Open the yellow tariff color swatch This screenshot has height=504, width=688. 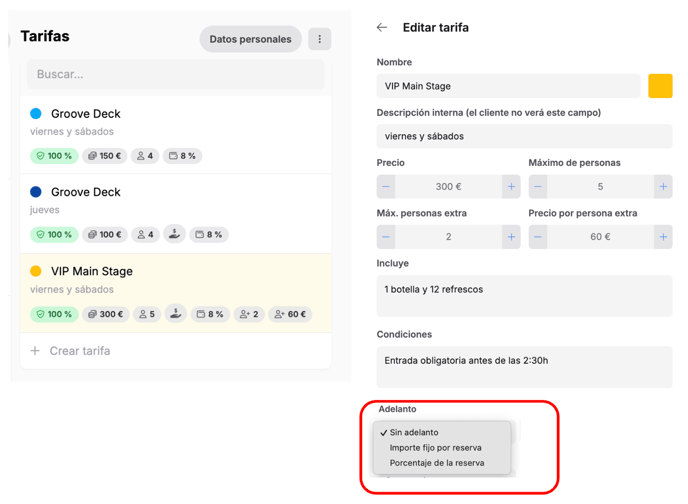(660, 86)
